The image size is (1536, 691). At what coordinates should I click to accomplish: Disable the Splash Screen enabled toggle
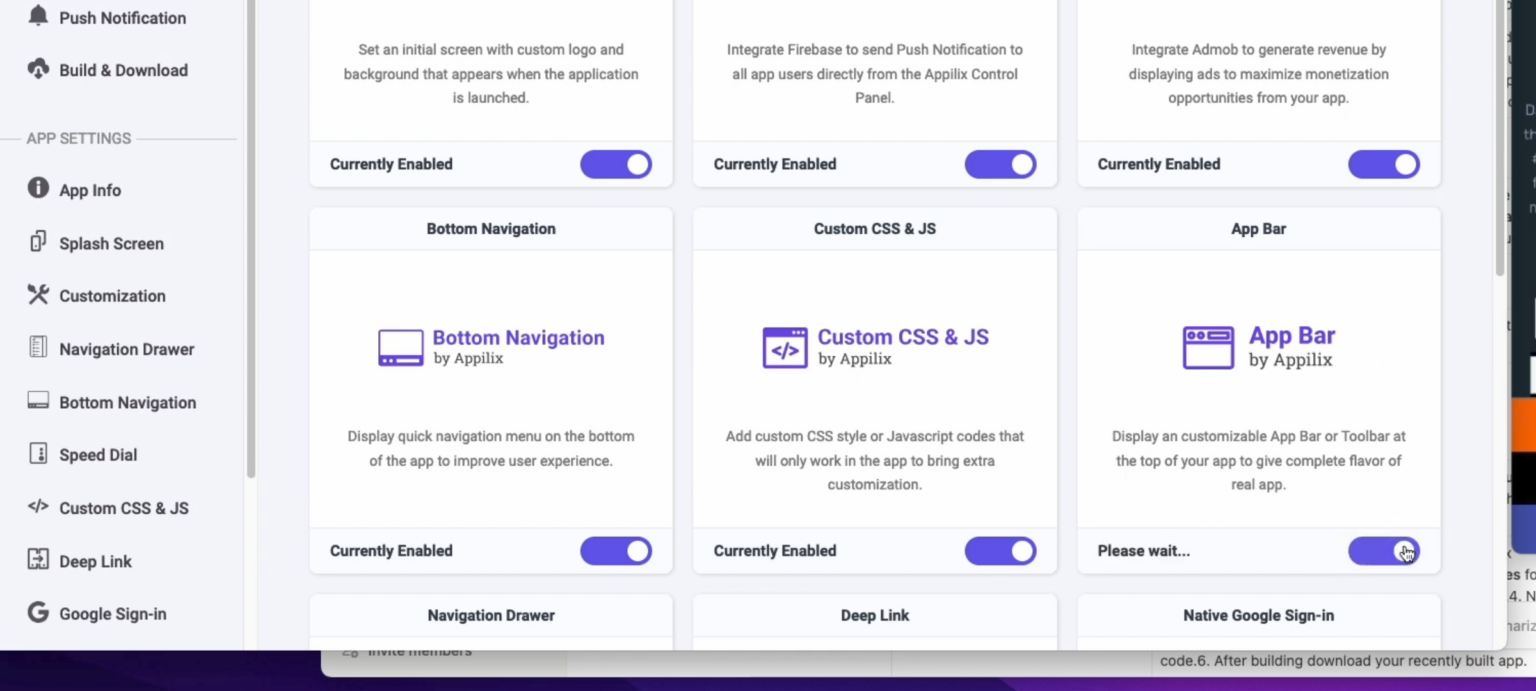tap(615, 164)
